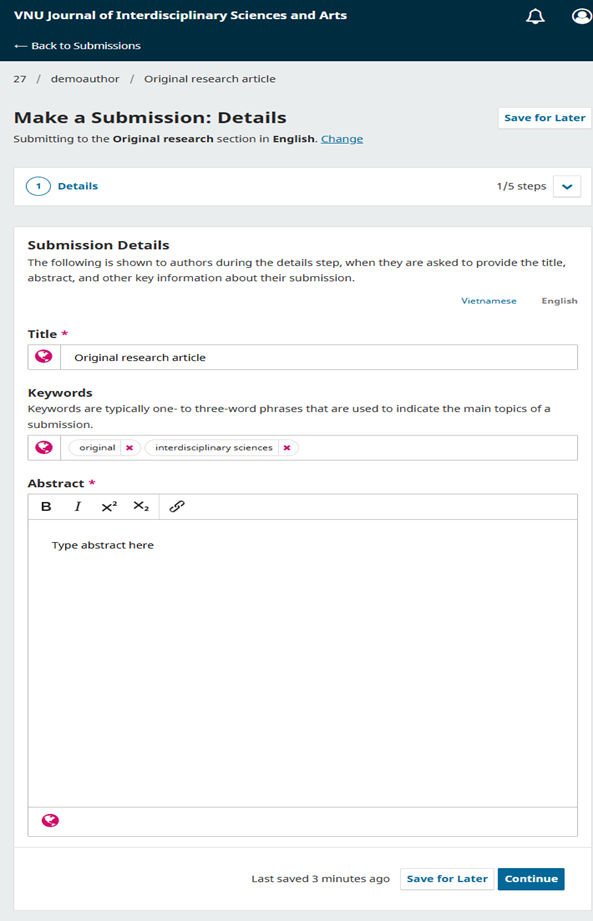Image resolution: width=593 pixels, height=921 pixels.
Task: Open the notifications bell icon
Action: [535, 16]
